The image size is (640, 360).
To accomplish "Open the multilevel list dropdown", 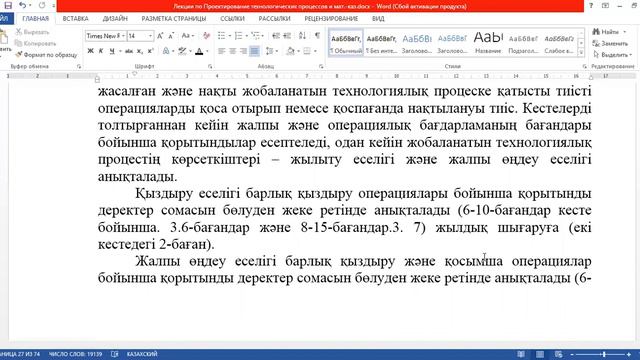I will pyautogui.click(x=263, y=36).
